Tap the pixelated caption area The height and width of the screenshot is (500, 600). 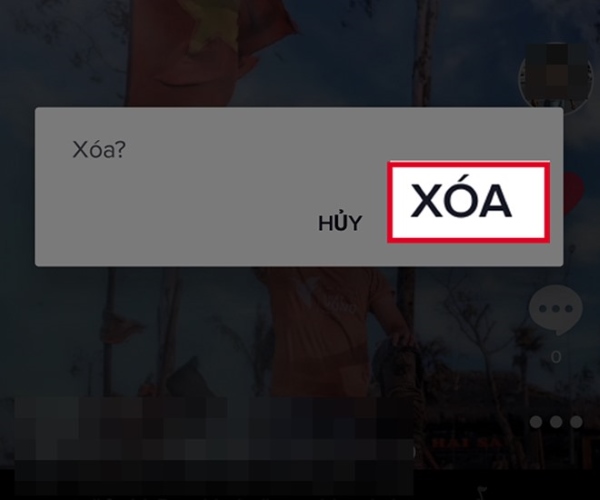[x=214, y=446]
